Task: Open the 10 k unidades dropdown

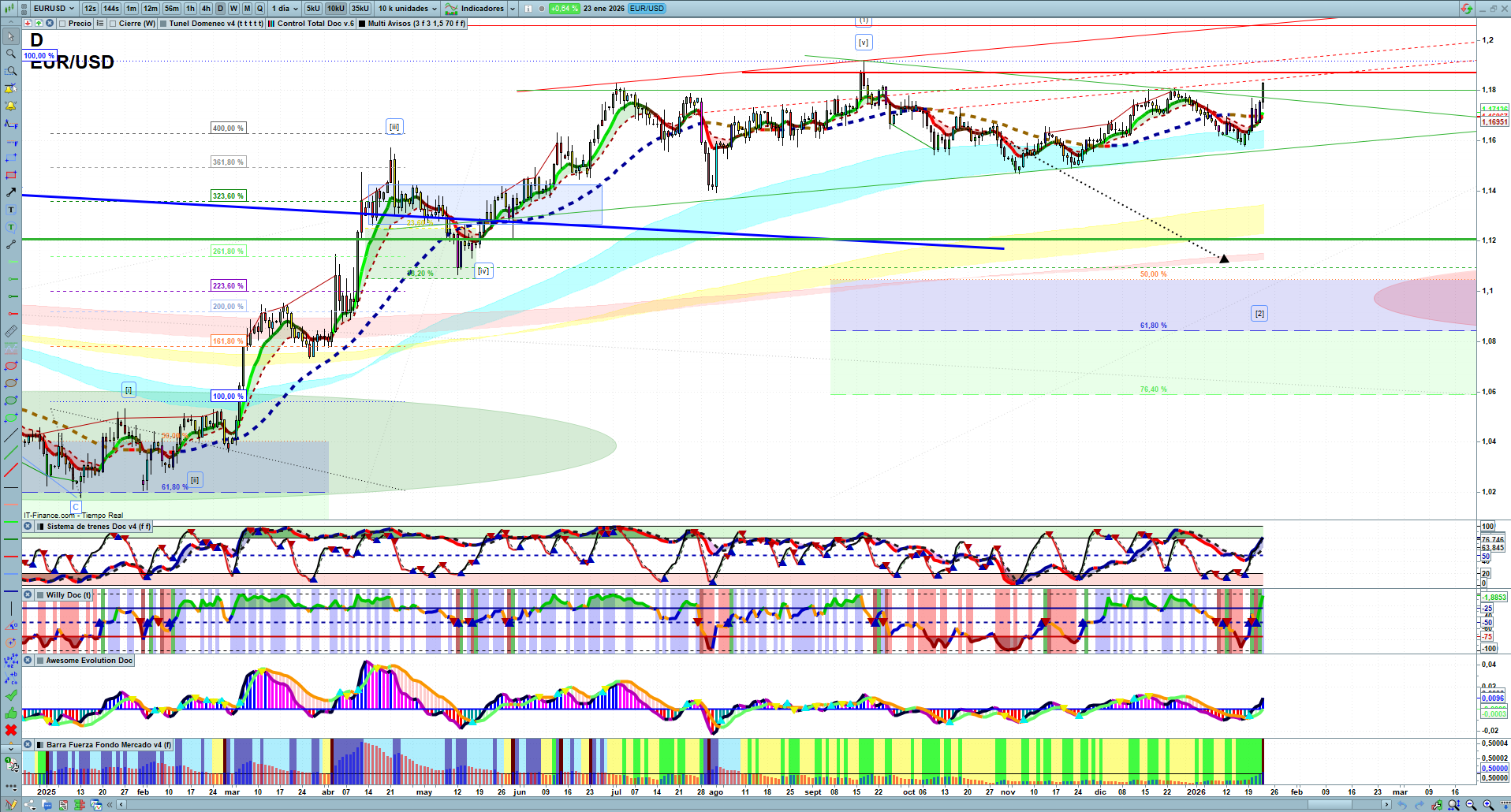Action: click(x=407, y=9)
